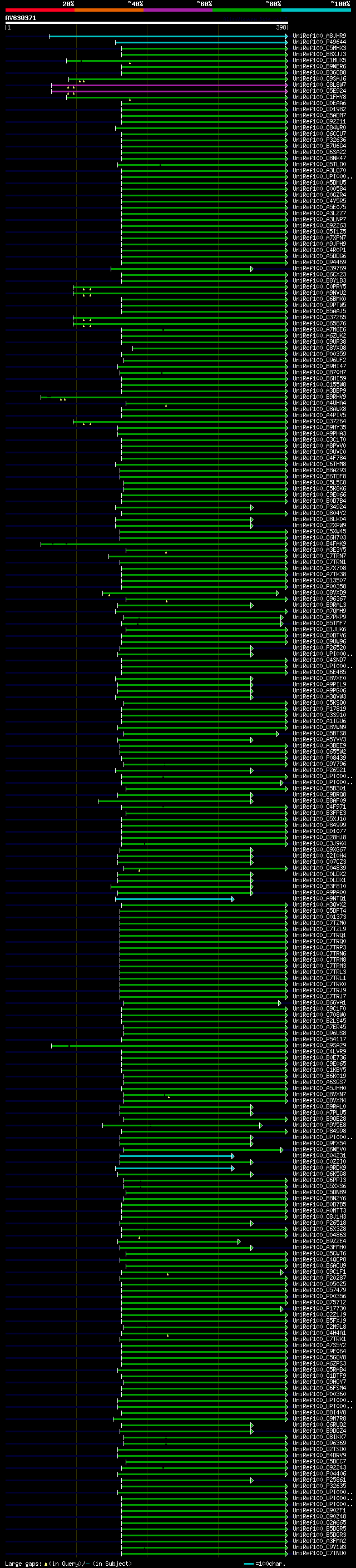The width and height of the screenshot is (356, 1568).
Task: Open hit UniRef100_B7U6G4
Action: click(319, 146)
